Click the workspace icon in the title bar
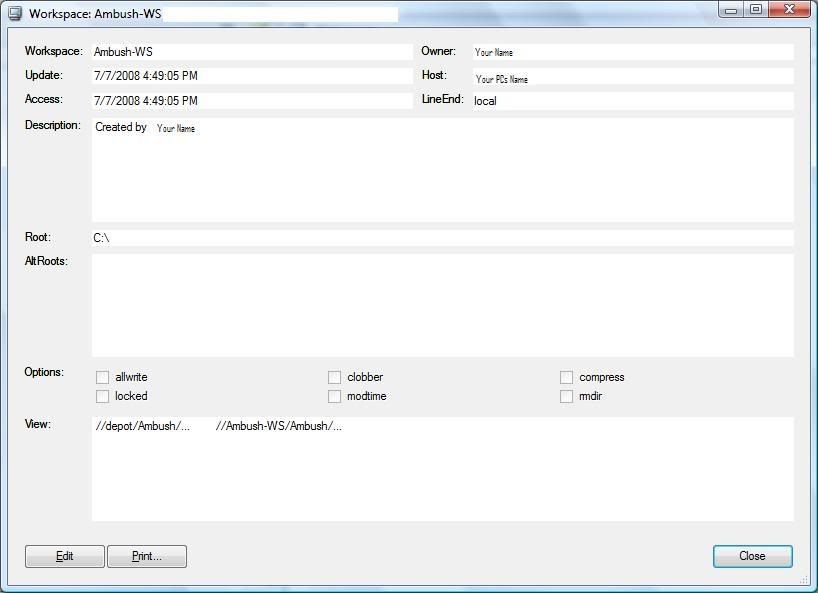818x593 pixels. (x=15, y=14)
